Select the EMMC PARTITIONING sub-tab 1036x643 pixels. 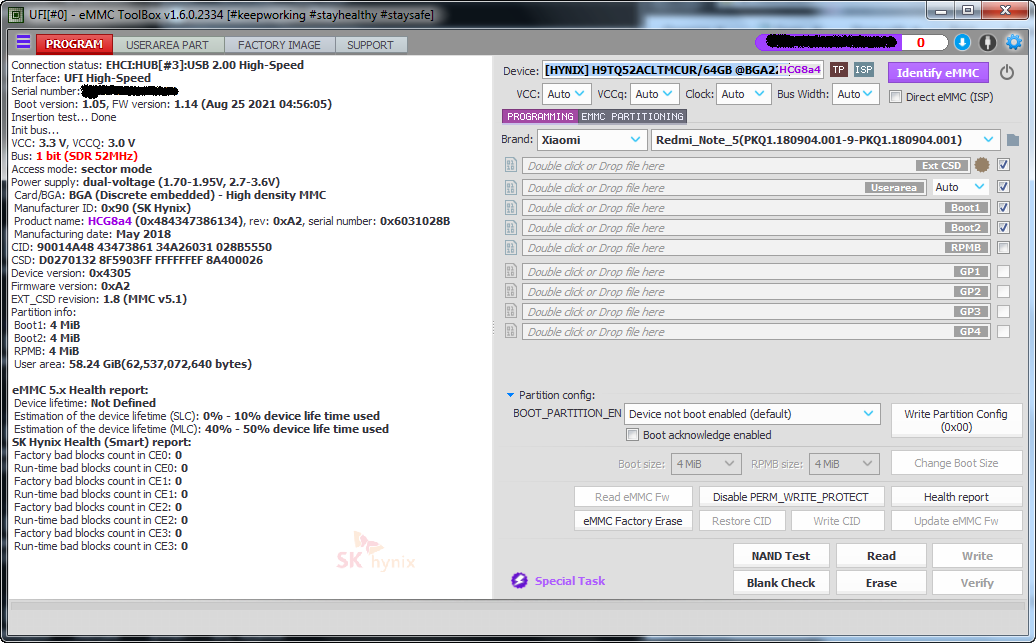click(632, 116)
